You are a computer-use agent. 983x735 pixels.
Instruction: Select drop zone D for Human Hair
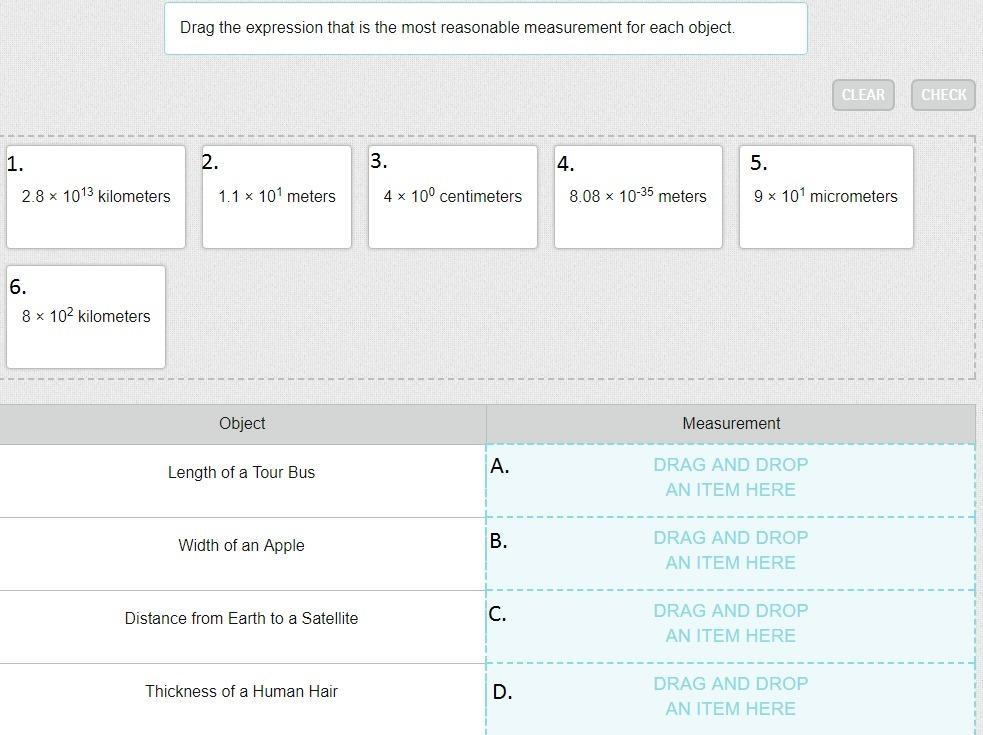coord(730,697)
